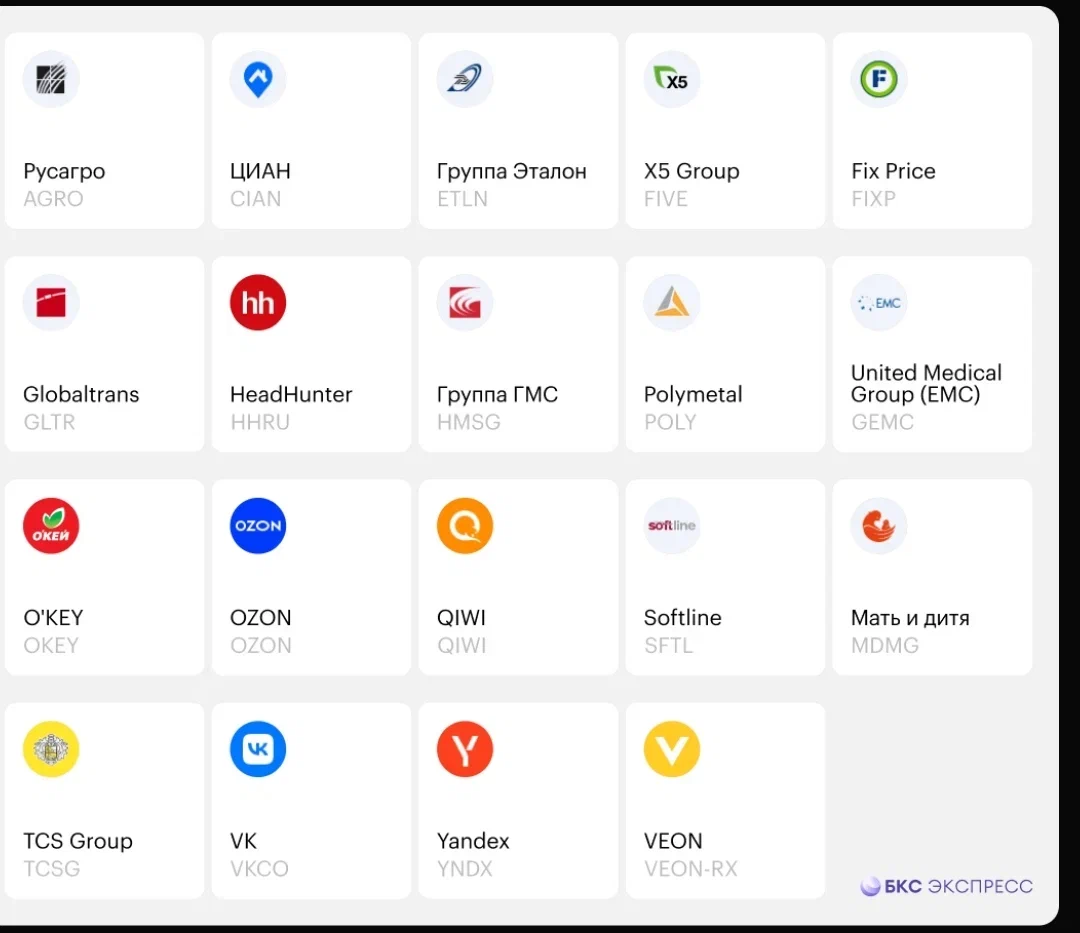Select the TCS Group name label
Screen dimensions: 1080x933
coord(78,841)
